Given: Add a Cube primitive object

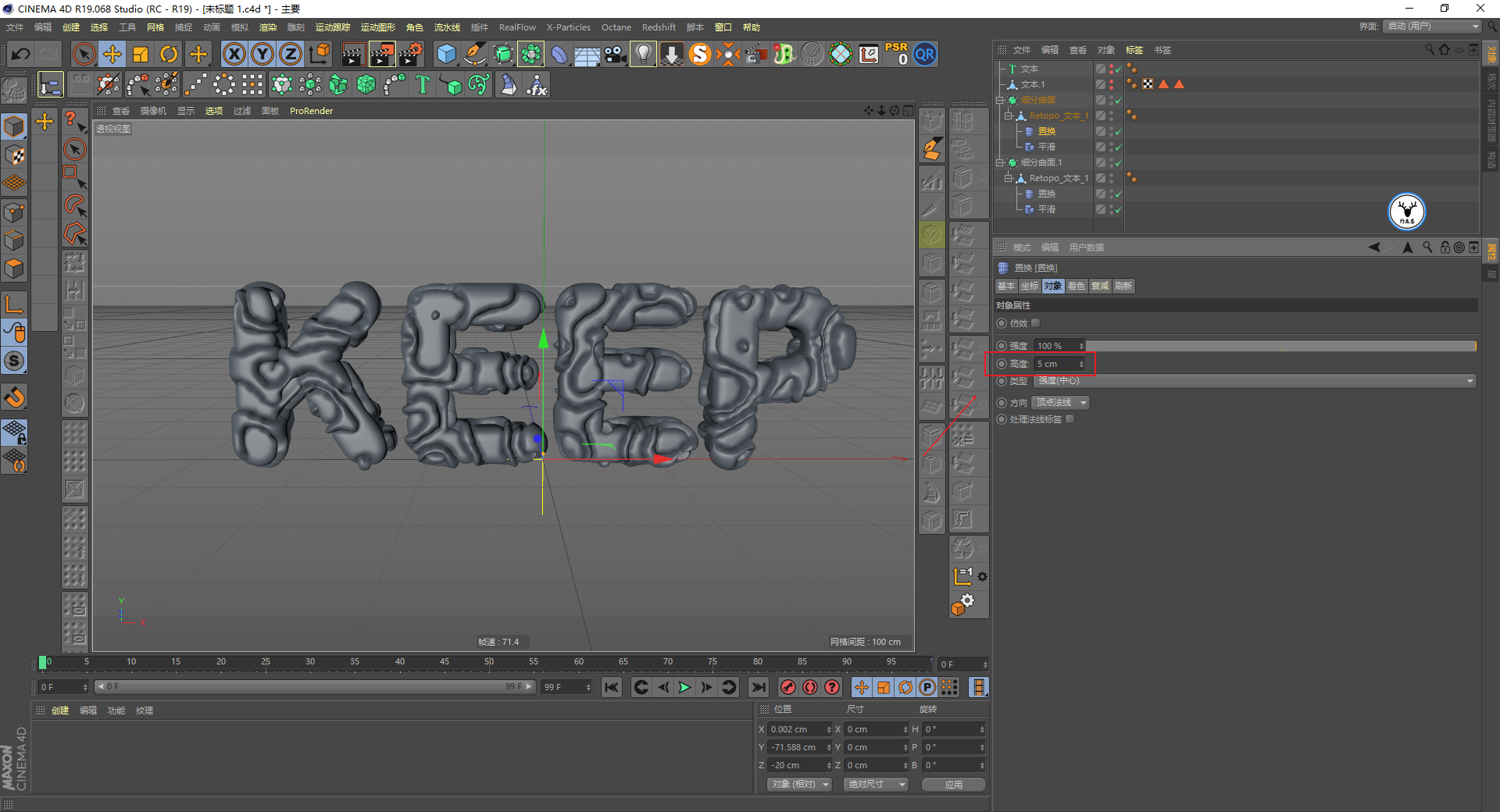Looking at the screenshot, I should pyautogui.click(x=447, y=54).
